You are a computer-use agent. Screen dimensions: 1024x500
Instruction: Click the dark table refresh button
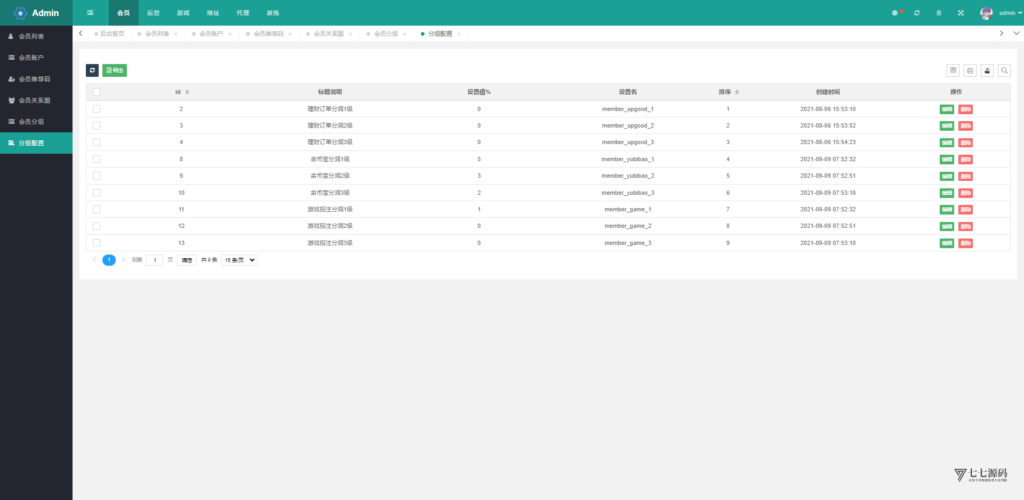(92, 70)
